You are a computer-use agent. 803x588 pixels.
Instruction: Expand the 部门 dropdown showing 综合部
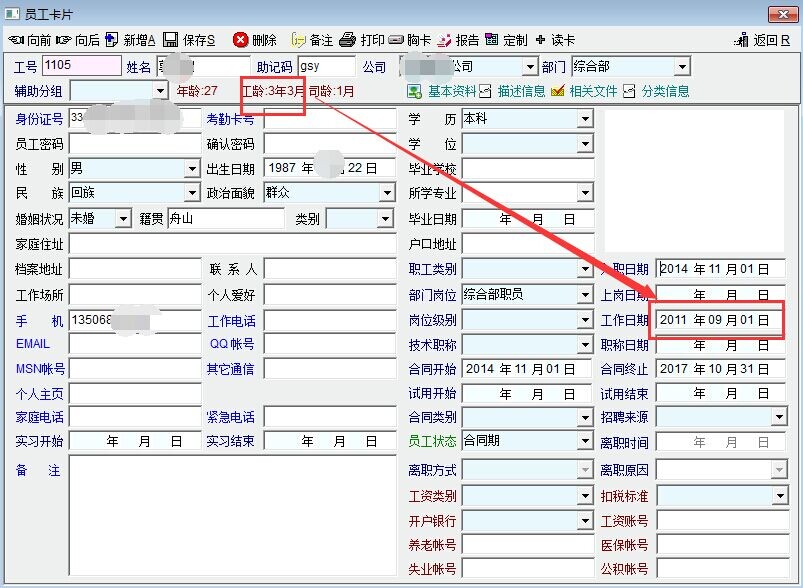[x=682, y=67]
